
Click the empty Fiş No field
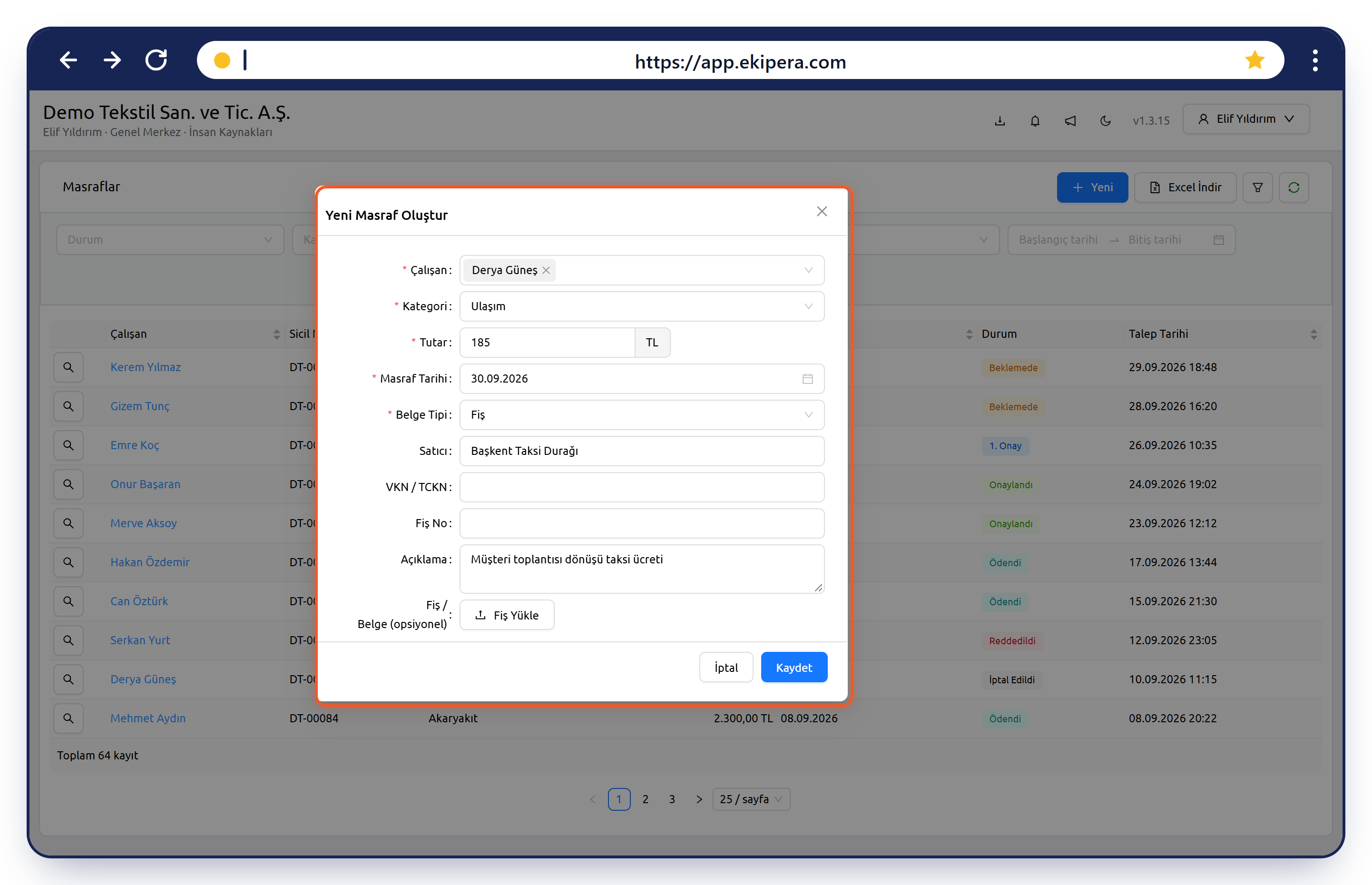tap(642, 523)
